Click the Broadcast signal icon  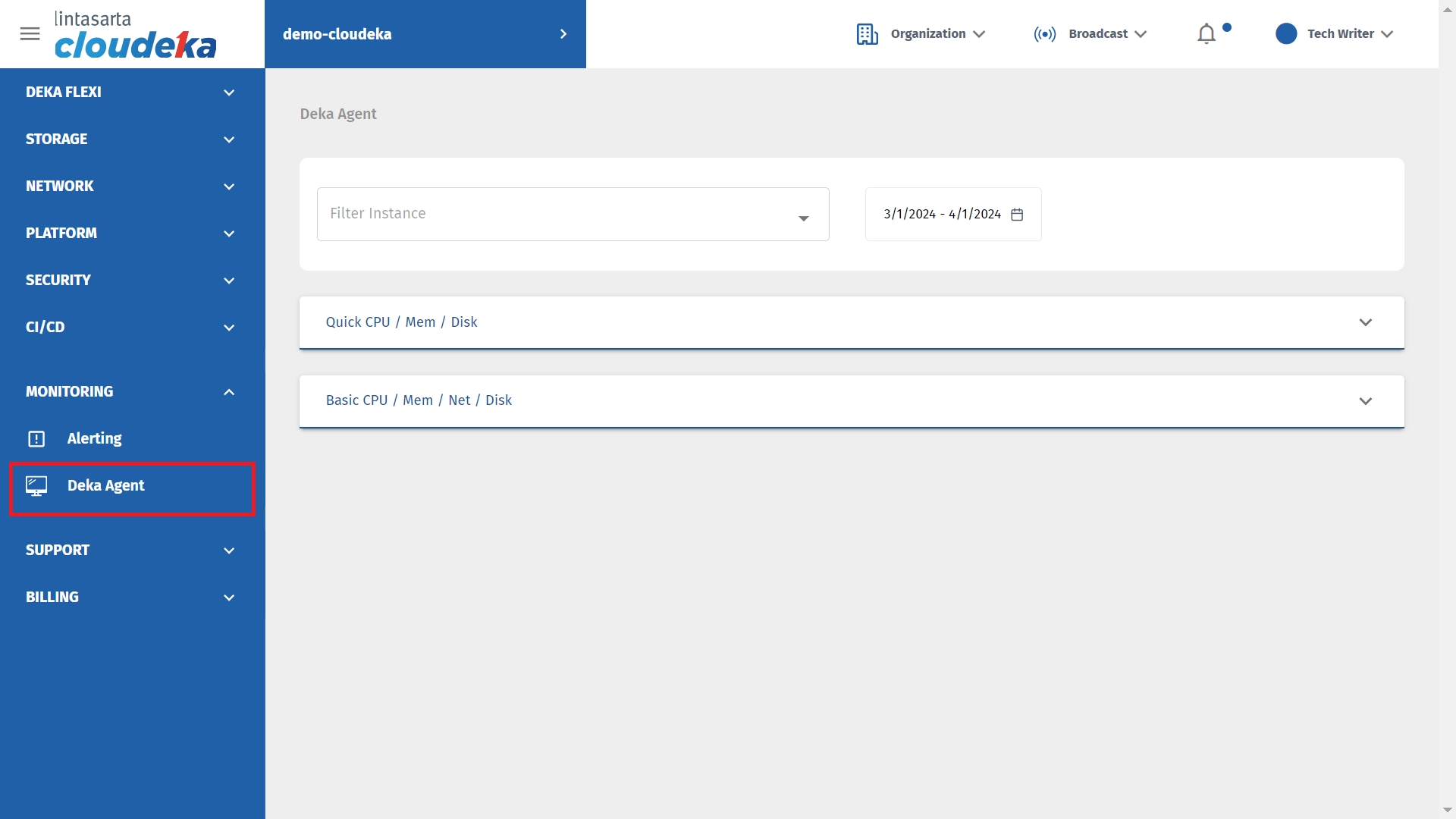pyautogui.click(x=1044, y=34)
